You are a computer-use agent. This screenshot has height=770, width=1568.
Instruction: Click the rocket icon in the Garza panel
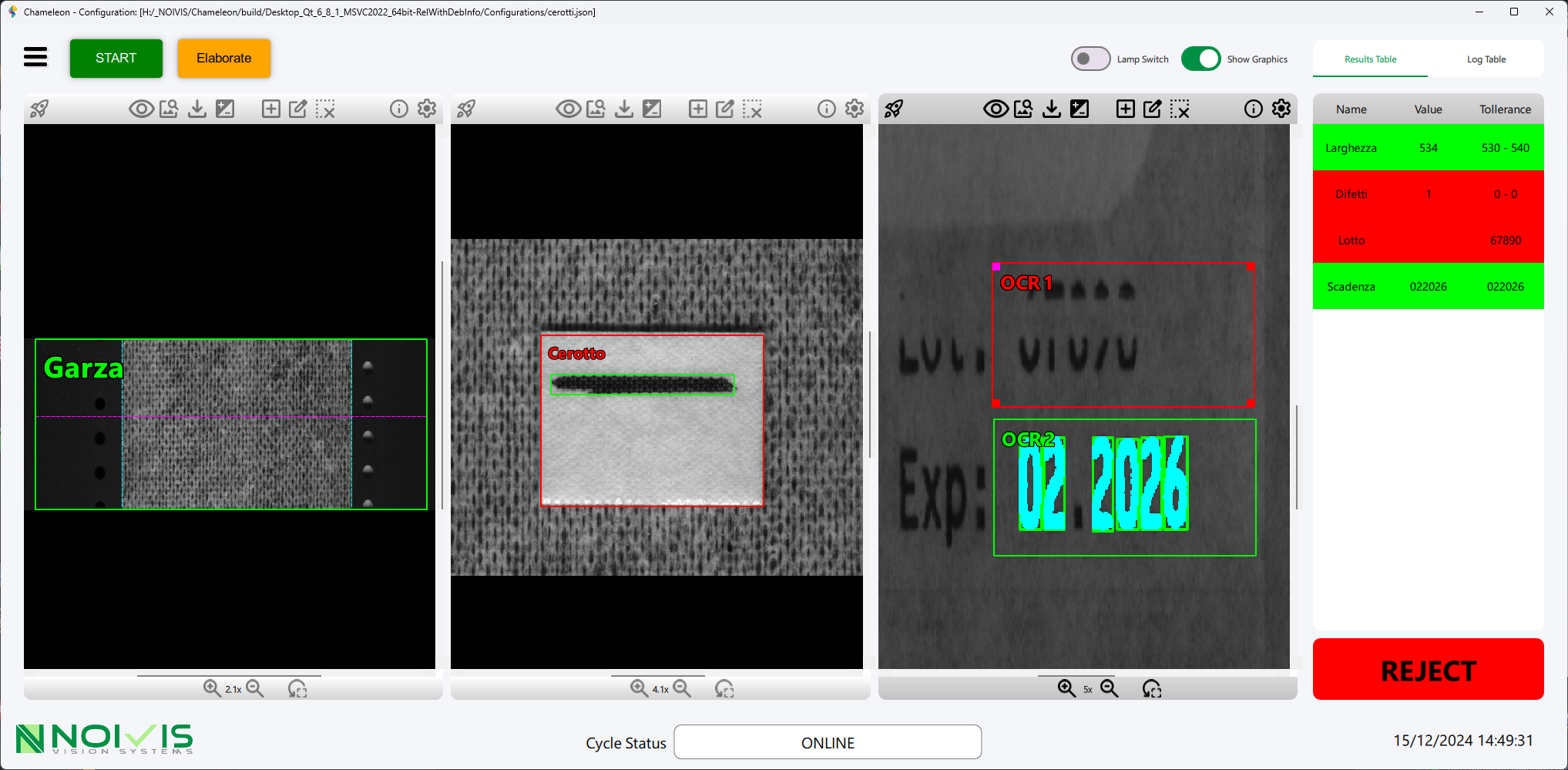click(x=39, y=109)
